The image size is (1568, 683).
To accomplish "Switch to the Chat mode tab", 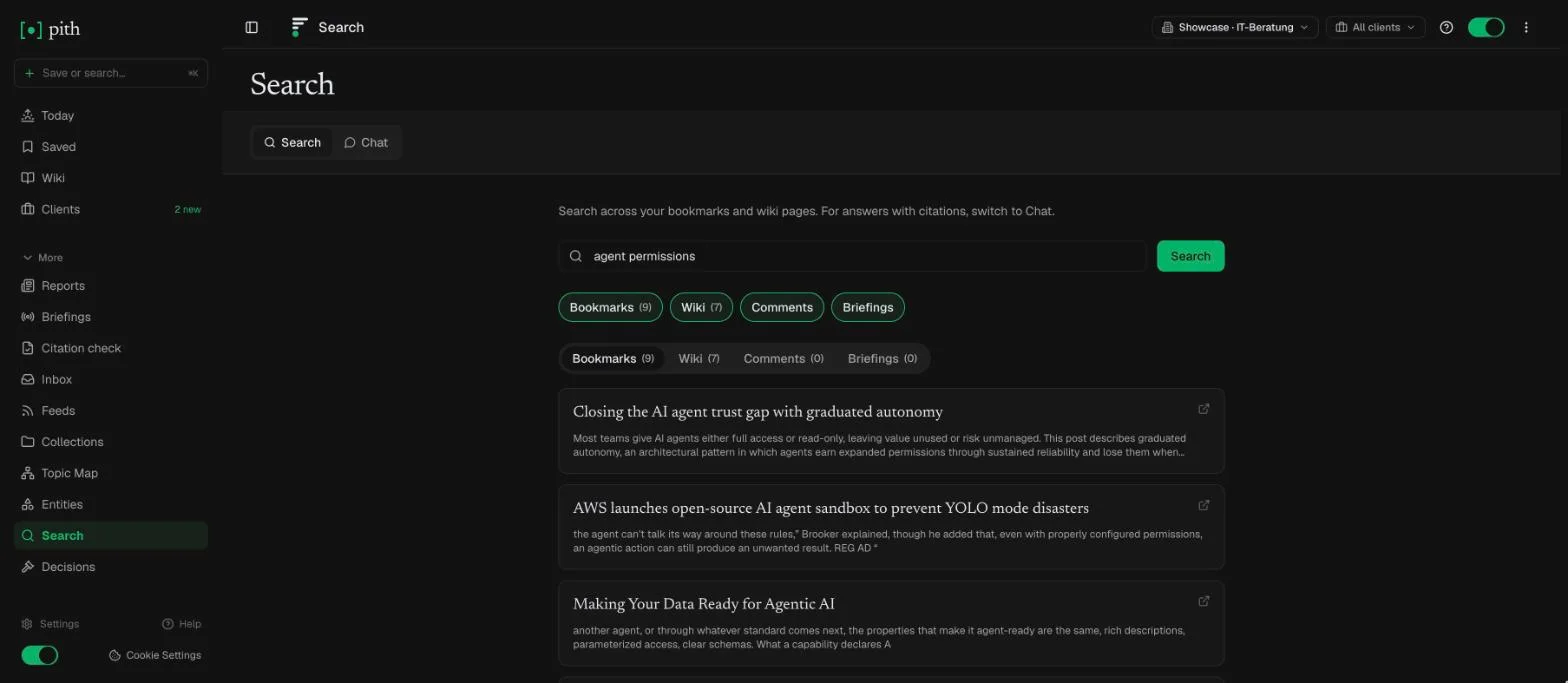I will pyautogui.click(x=366, y=142).
